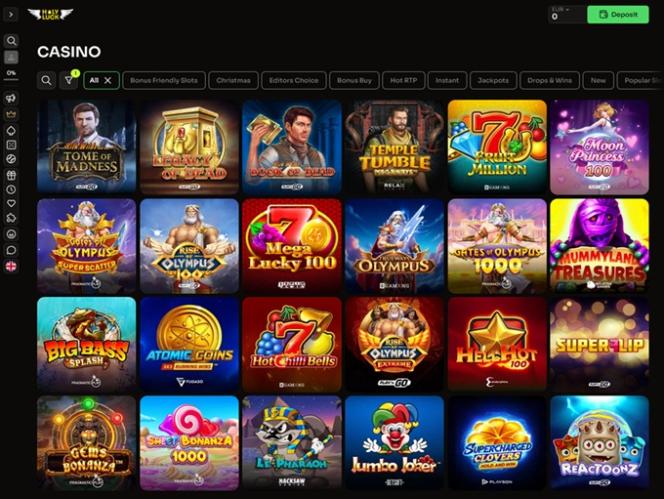Viewport: 664px width, 499px height.
Task: Click the Holy Luck logo
Action: coord(50,14)
